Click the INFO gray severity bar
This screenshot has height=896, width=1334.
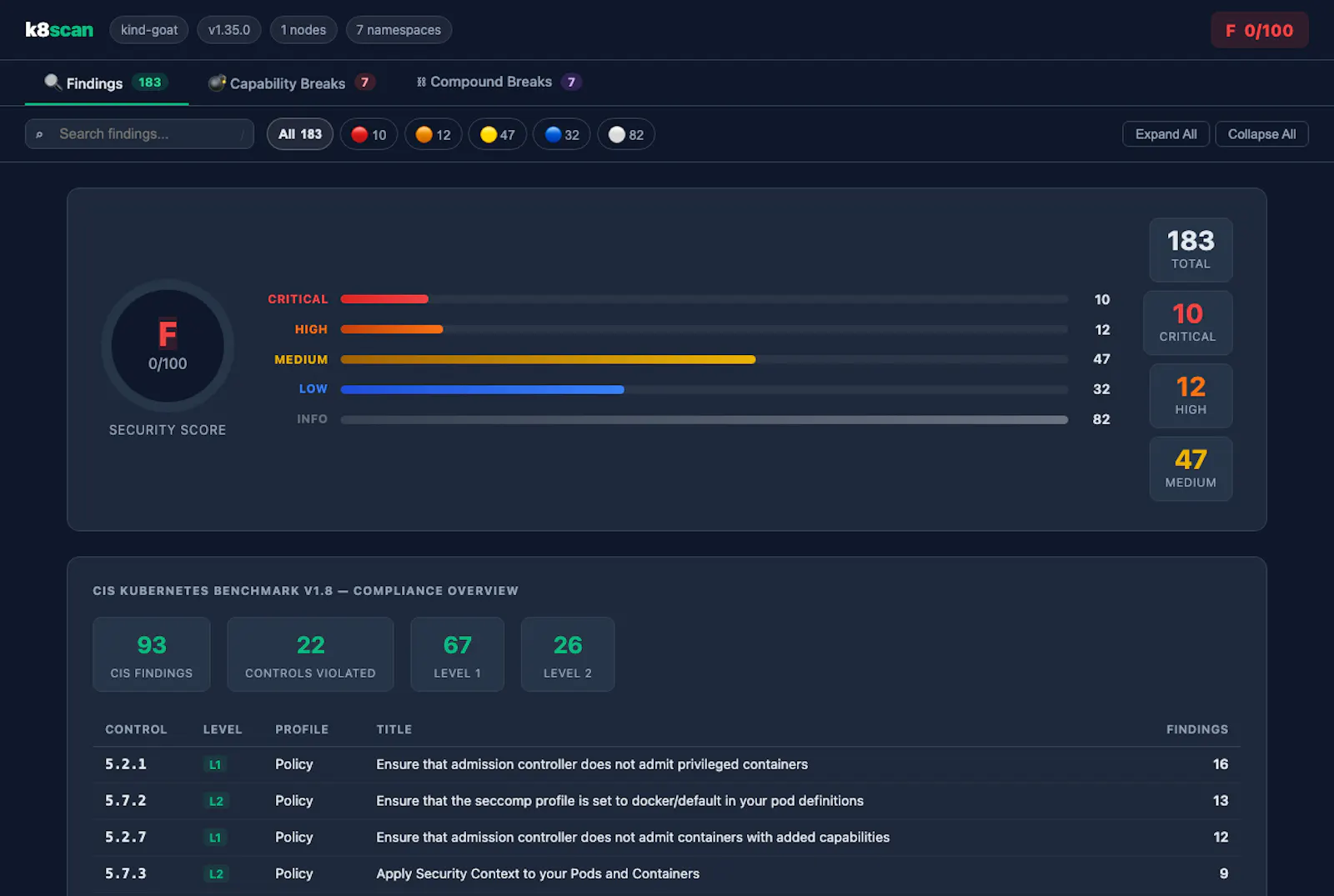pyautogui.click(x=705, y=419)
